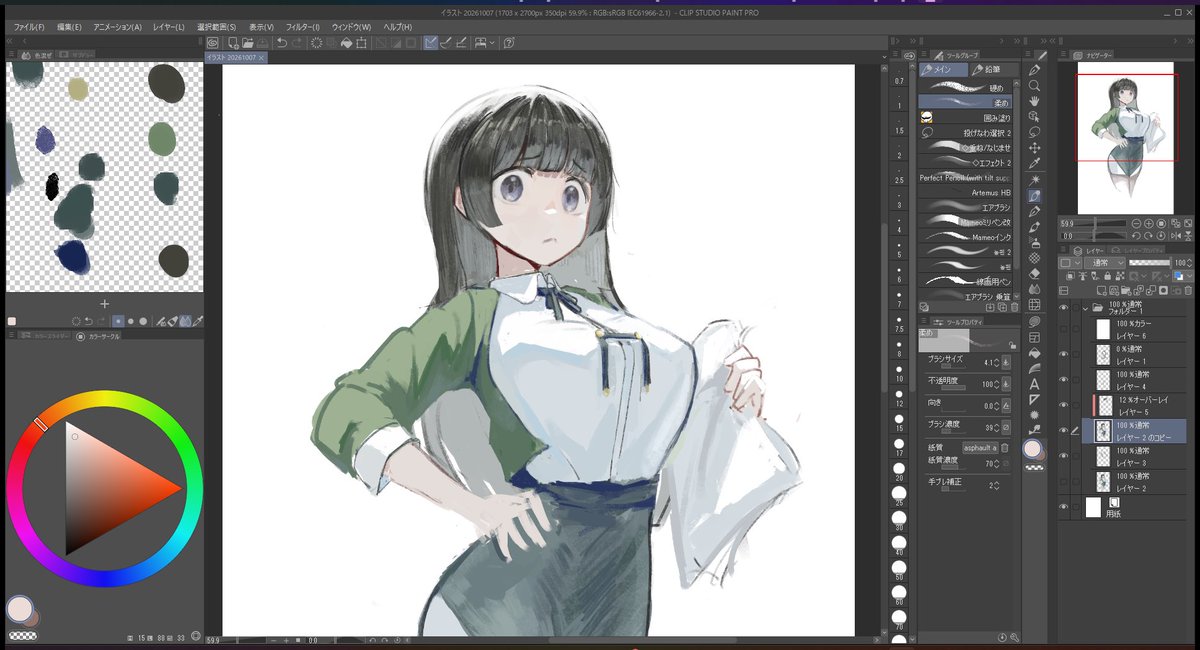
Task: Toggle visibility of レイヤー 3
Action: coord(1063,456)
